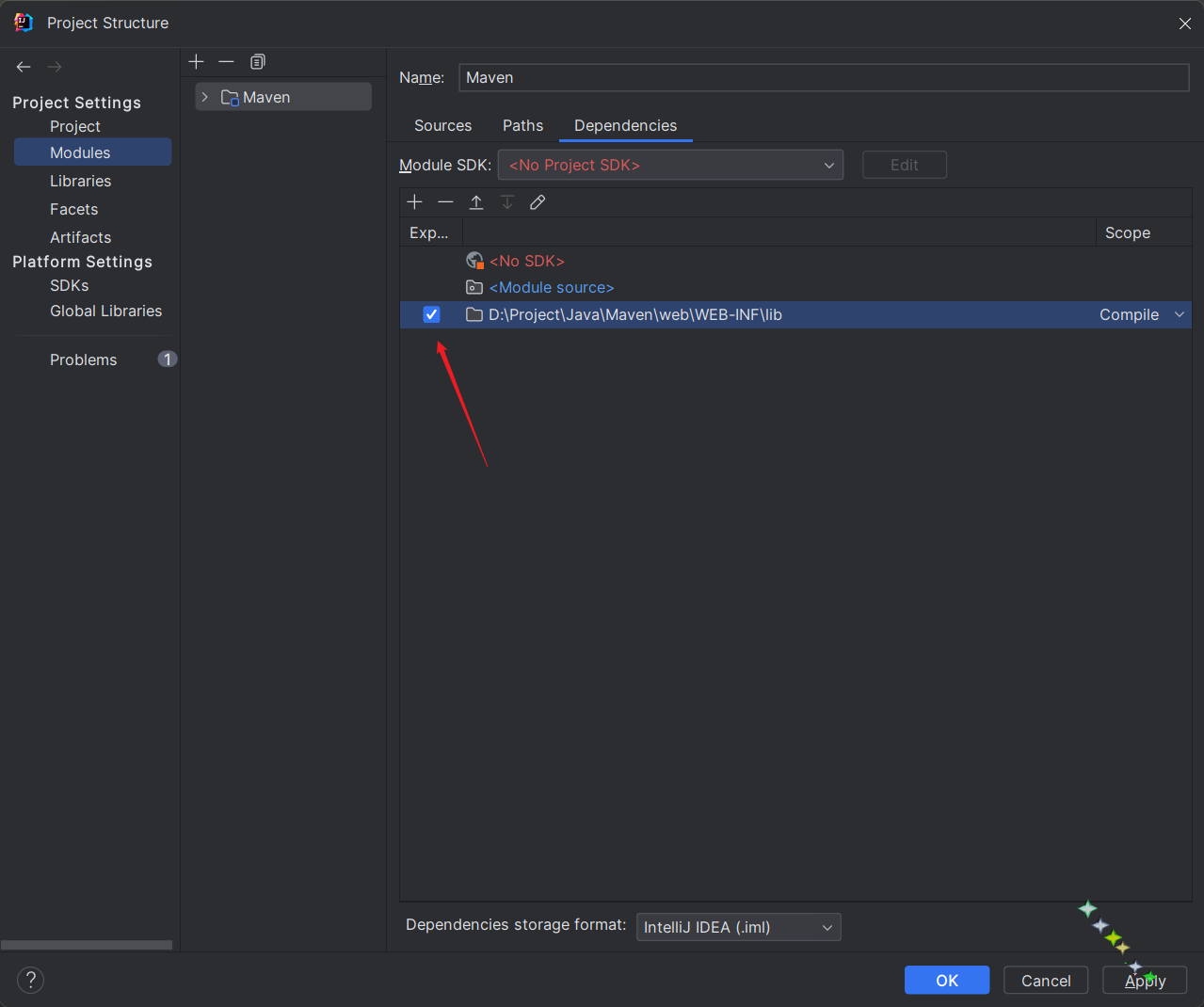The image size is (1204, 1007).
Task: Click the Maven module folder icon
Action: 230,98
